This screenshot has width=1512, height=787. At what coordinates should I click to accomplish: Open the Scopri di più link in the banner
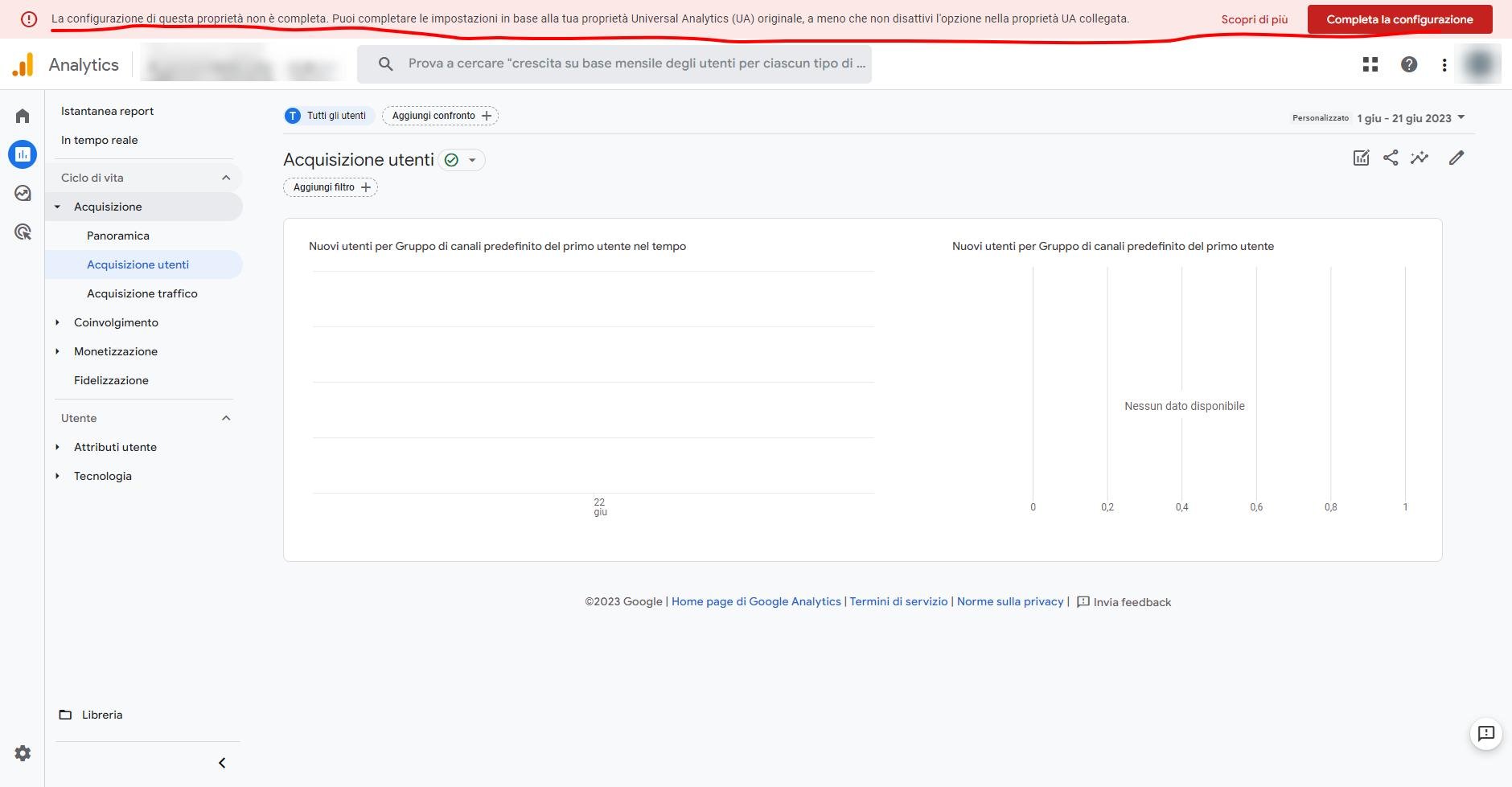coord(1254,18)
